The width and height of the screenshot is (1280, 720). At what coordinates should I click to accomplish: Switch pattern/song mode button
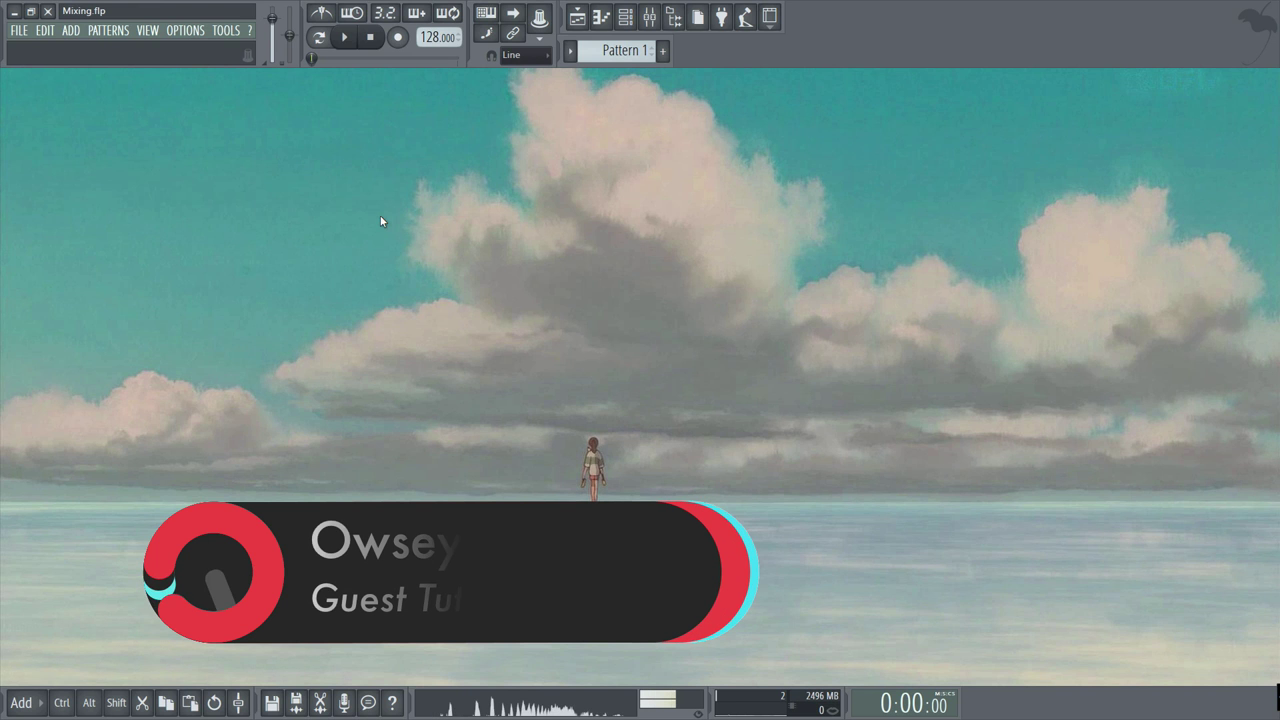tap(319, 38)
